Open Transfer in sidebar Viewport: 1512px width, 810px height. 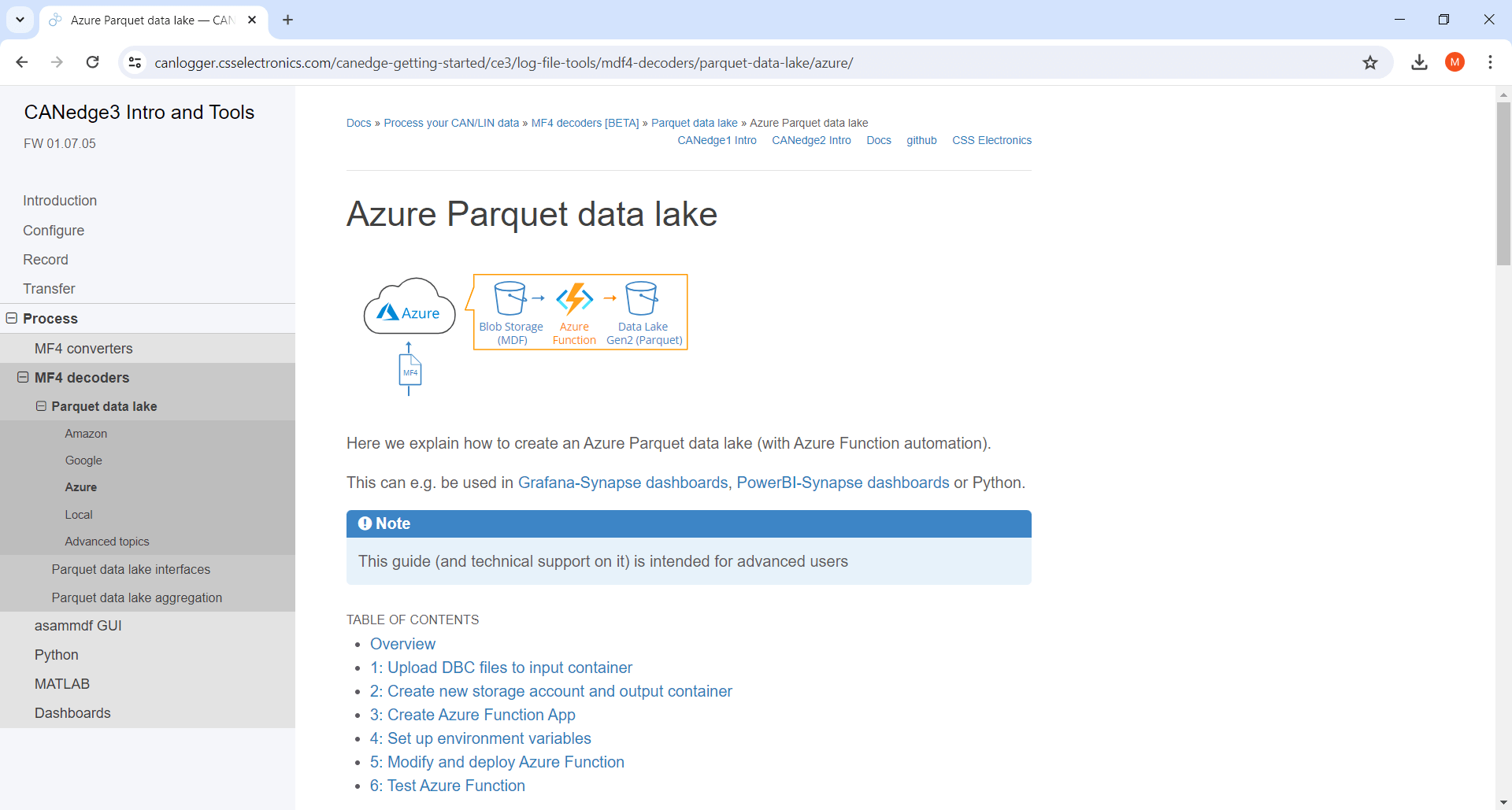tap(49, 289)
